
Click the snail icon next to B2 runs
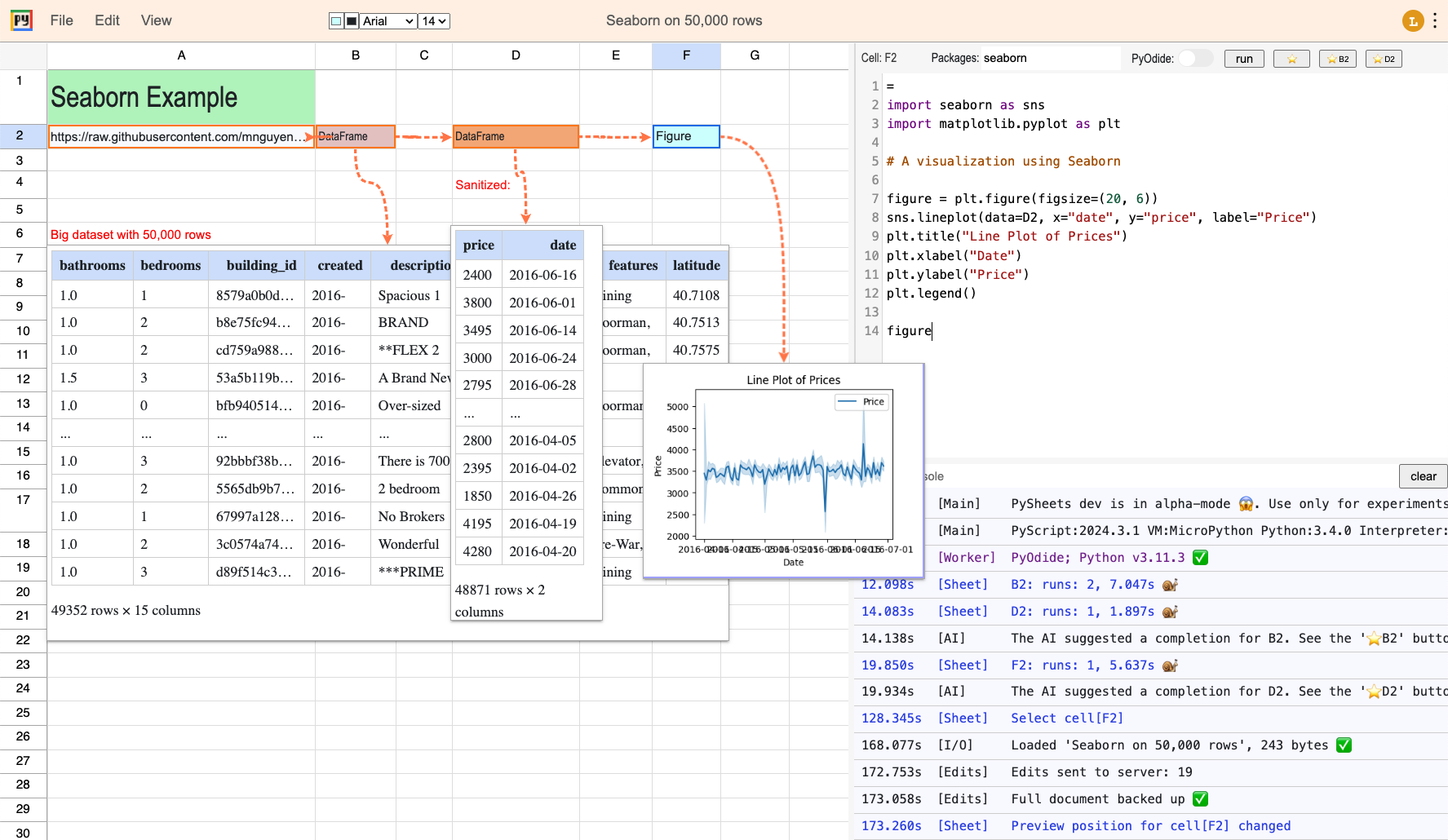[1170, 584]
